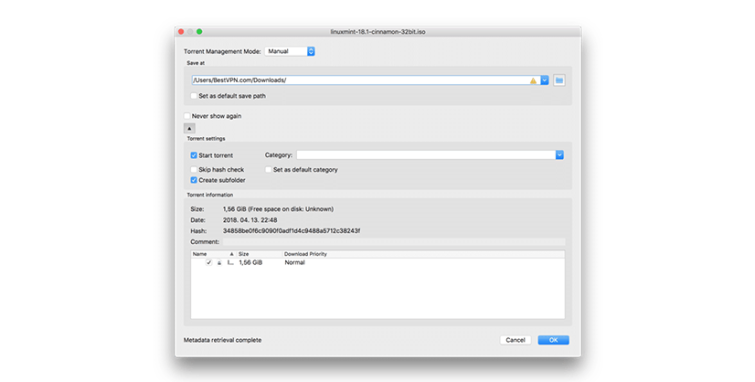The width and height of the screenshot is (755, 382).
Task: Sort files by the Name column header
Action: [x=213, y=254]
